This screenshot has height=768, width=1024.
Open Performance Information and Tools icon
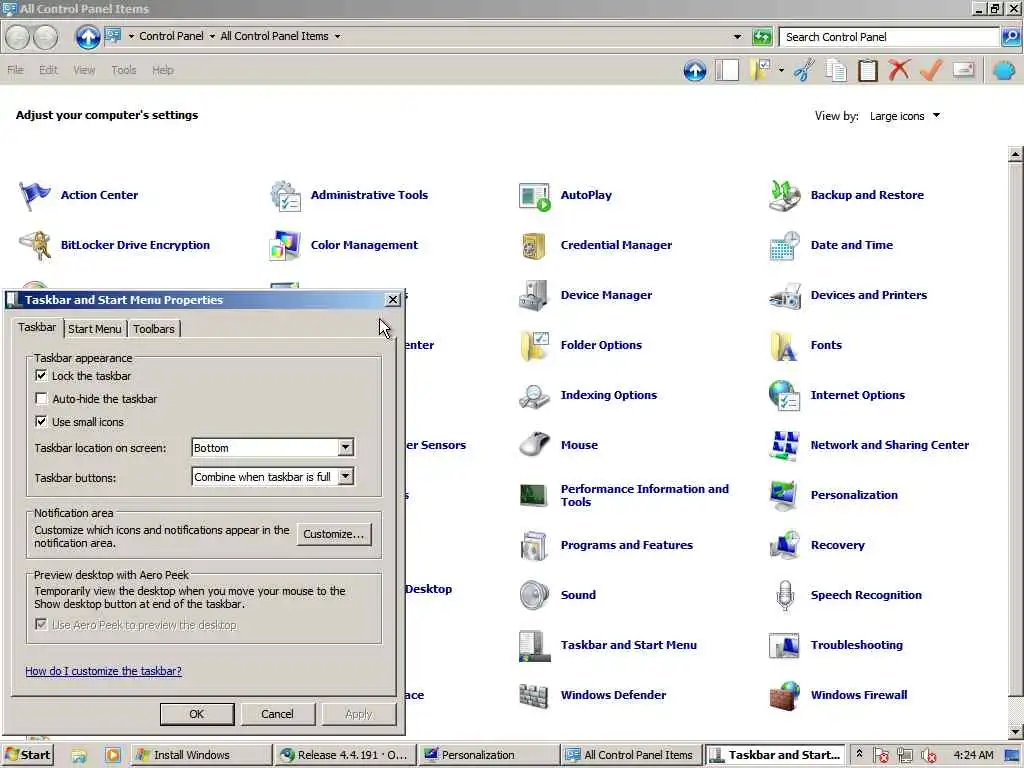click(x=535, y=495)
